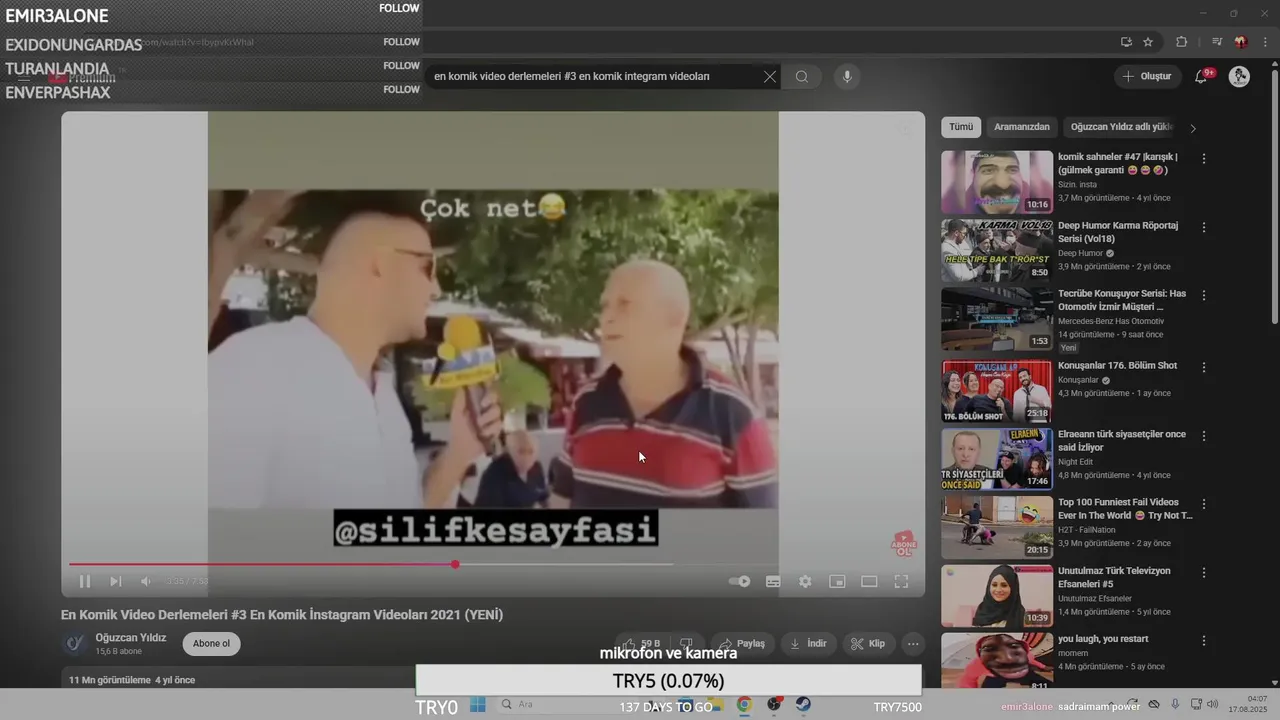
Task: Open Tecrübe Konuşuyor Serisi video title
Action: pos(1122,300)
